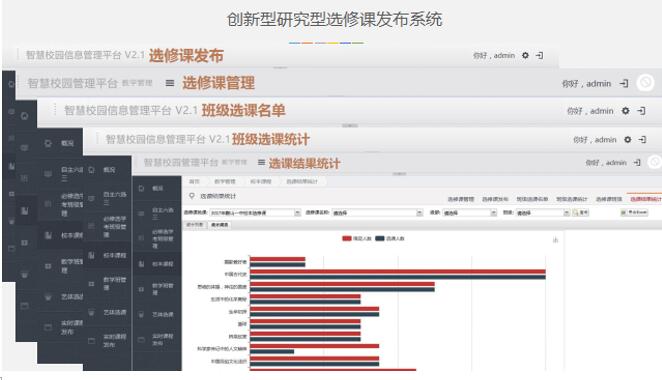The width and height of the screenshot is (662, 380).
Task: Click the longest red bar in chart
Action: coord(398,271)
